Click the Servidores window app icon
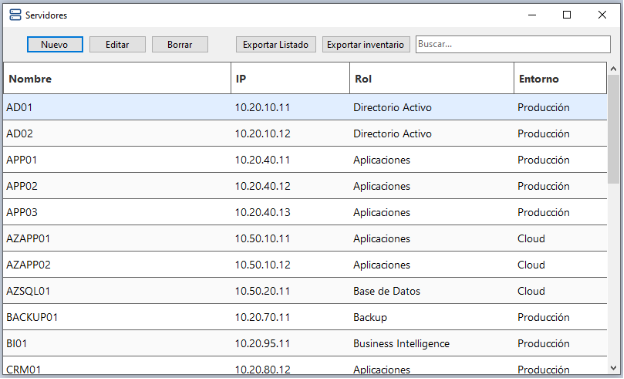624x379 pixels. [15, 15]
